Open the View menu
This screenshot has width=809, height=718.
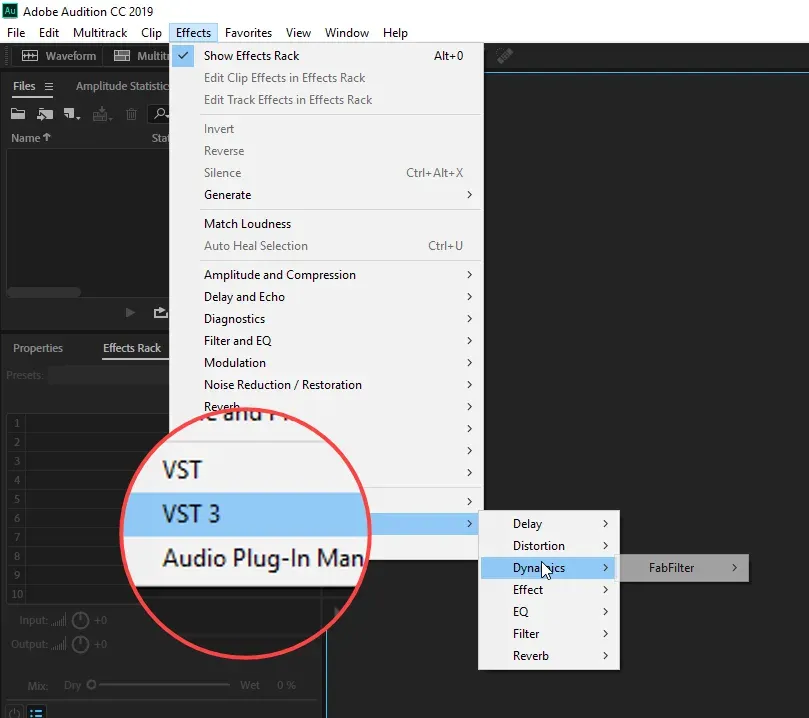pyautogui.click(x=298, y=33)
